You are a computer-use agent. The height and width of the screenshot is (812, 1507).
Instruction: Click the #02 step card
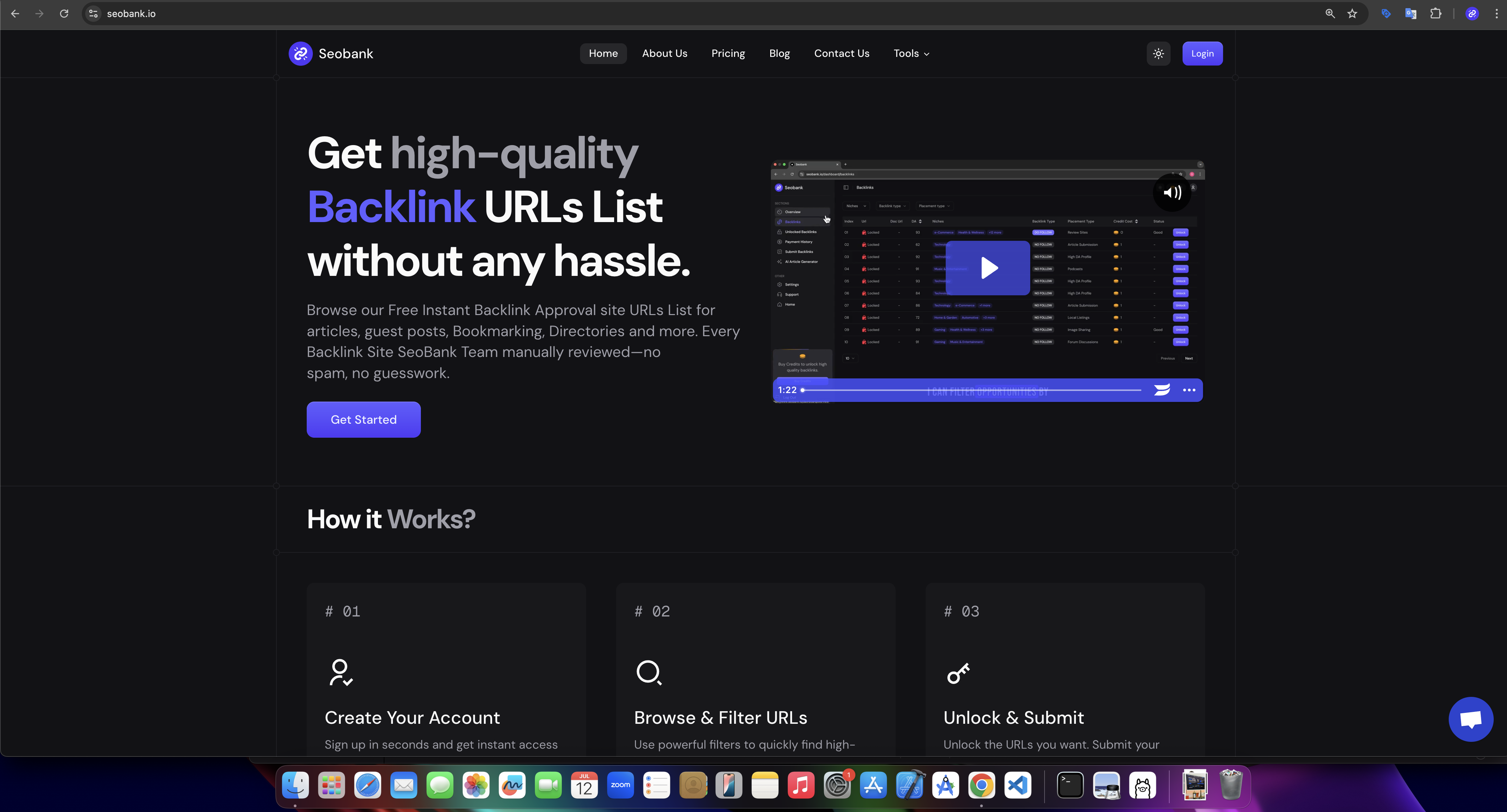(755, 669)
